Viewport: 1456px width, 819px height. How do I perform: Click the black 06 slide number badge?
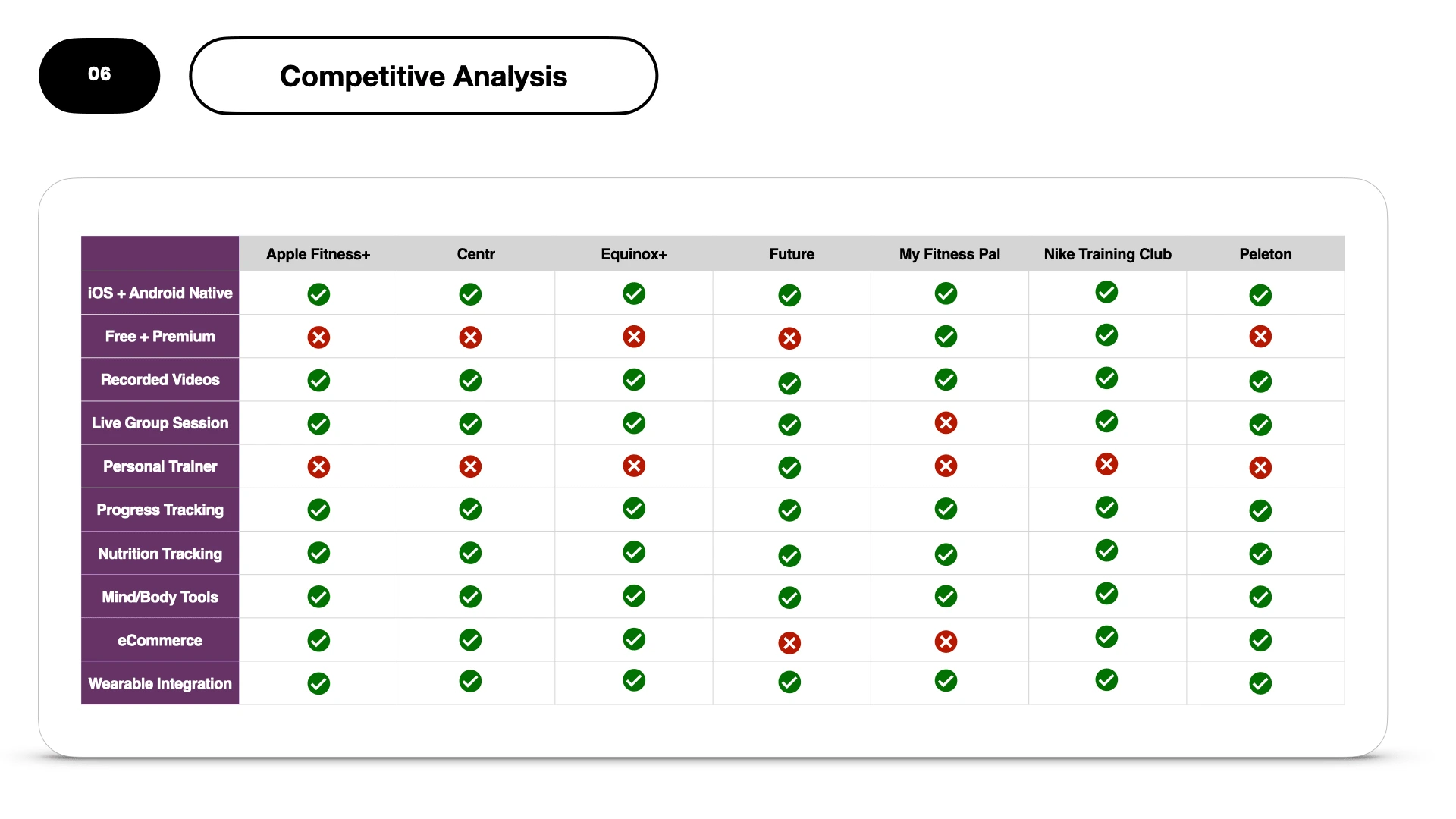[x=99, y=75]
